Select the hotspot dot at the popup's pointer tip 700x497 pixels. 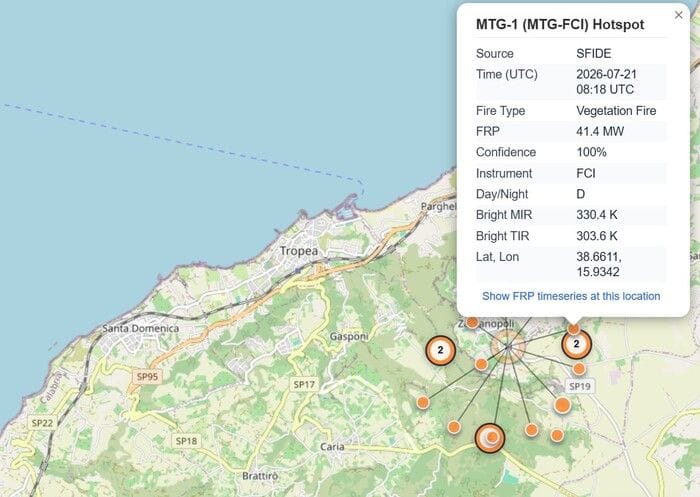click(574, 329)
